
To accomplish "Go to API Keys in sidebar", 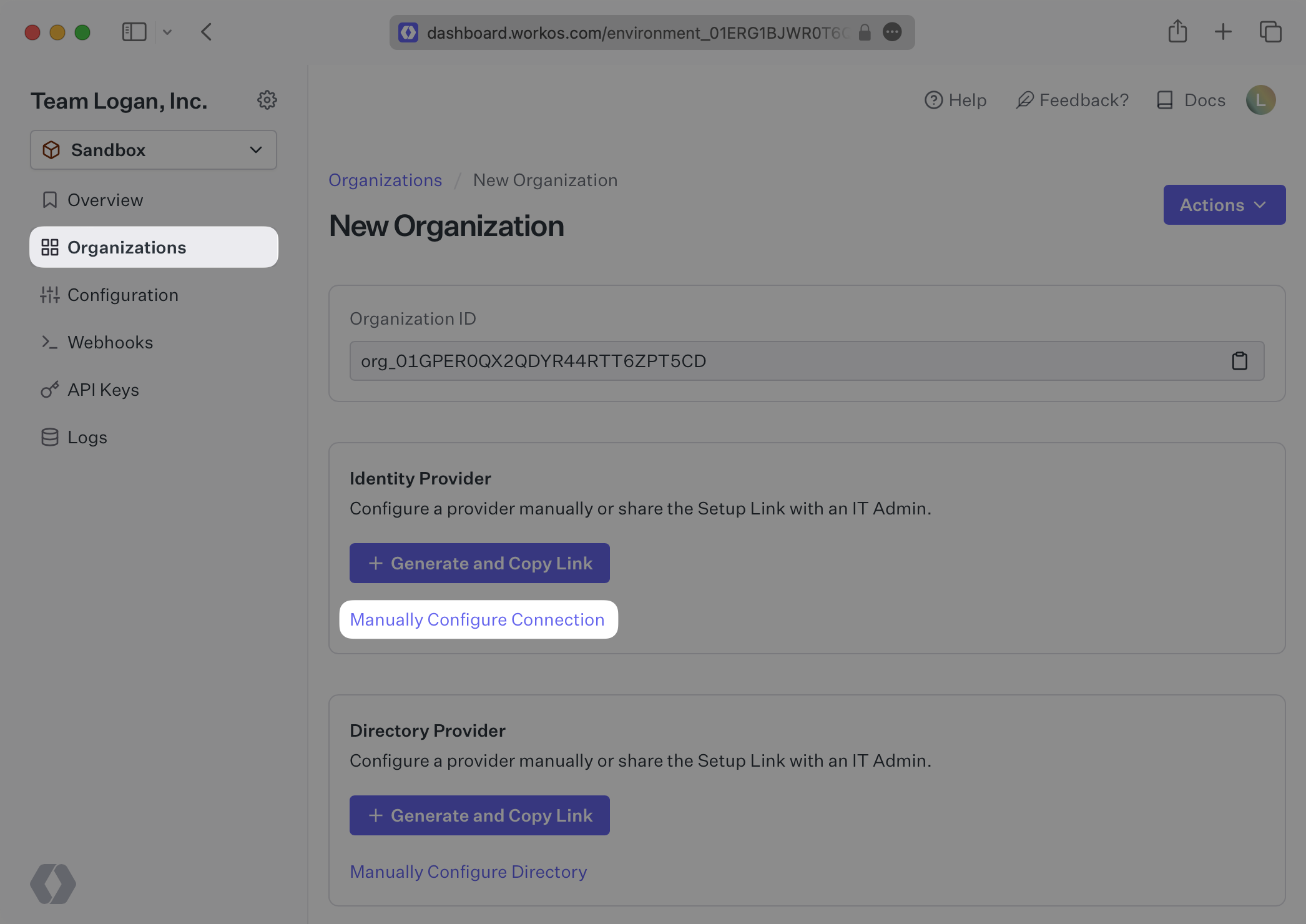I will click(103, 390).
